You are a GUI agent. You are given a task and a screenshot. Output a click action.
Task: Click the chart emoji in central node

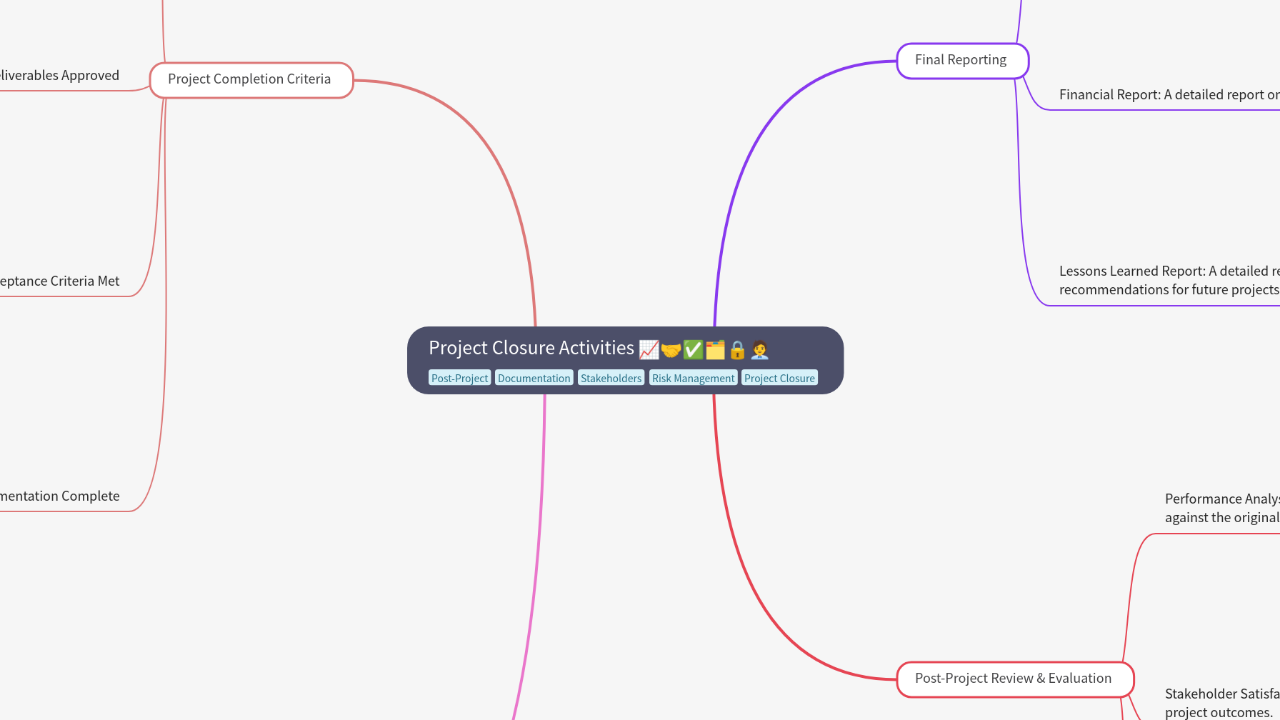(x=649, y=350)
